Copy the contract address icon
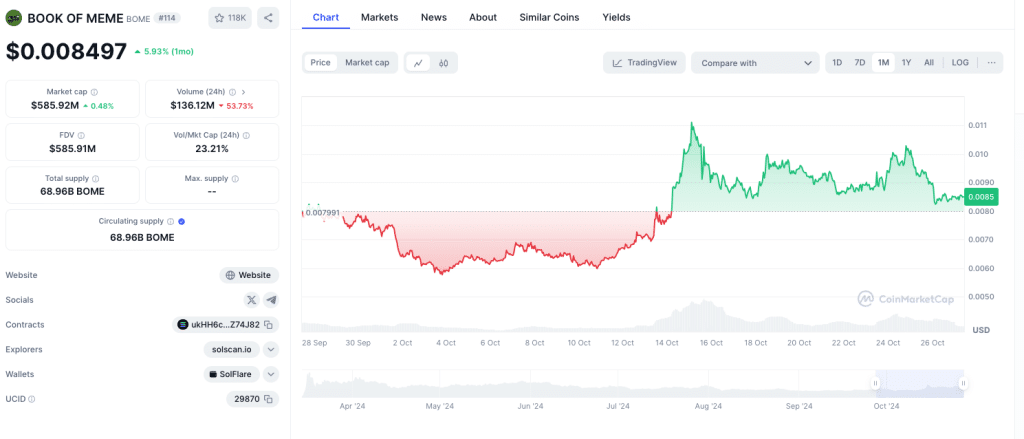The height and width of the screenshot is (439, 1024). (268, 325)
